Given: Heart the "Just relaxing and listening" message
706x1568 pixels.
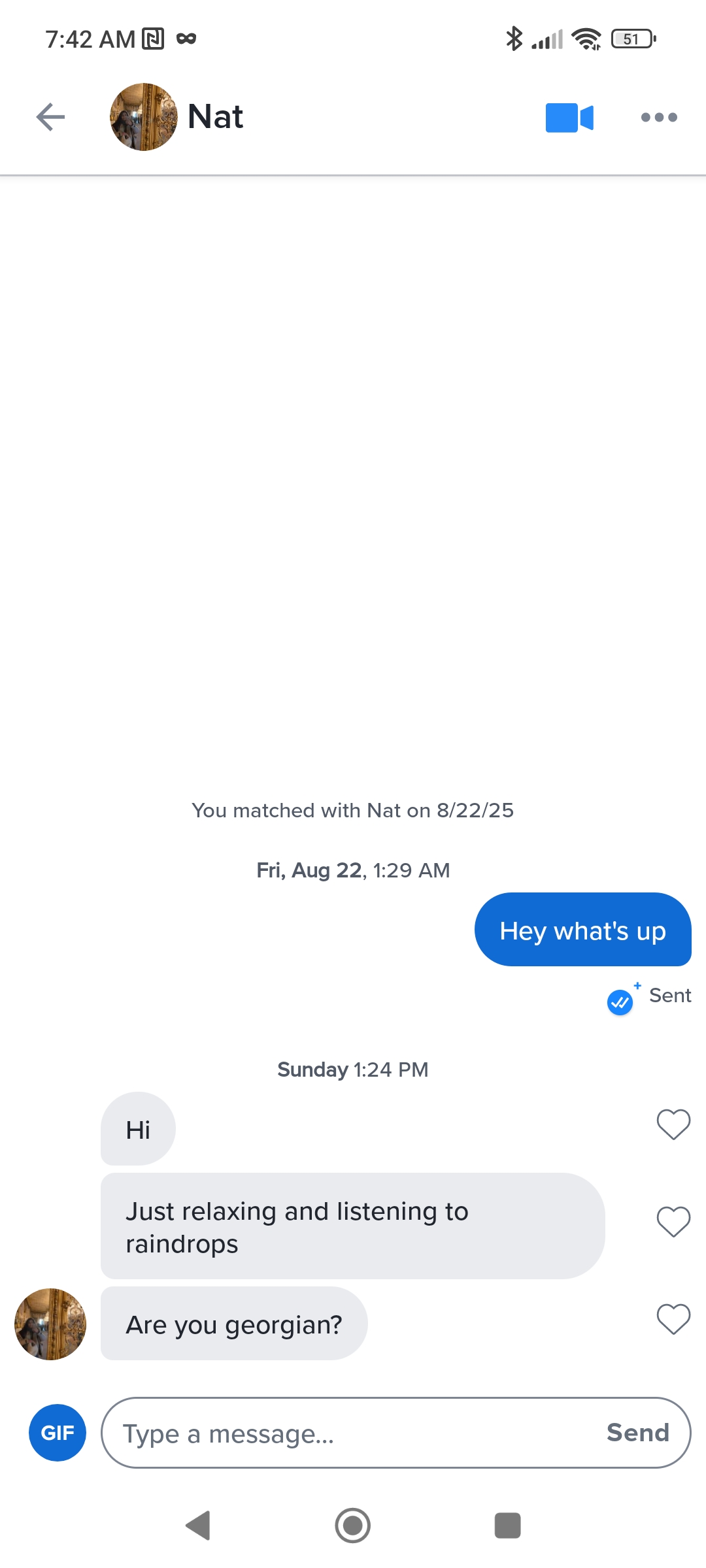Looking at the screenshot, I should click(673, 1221).
